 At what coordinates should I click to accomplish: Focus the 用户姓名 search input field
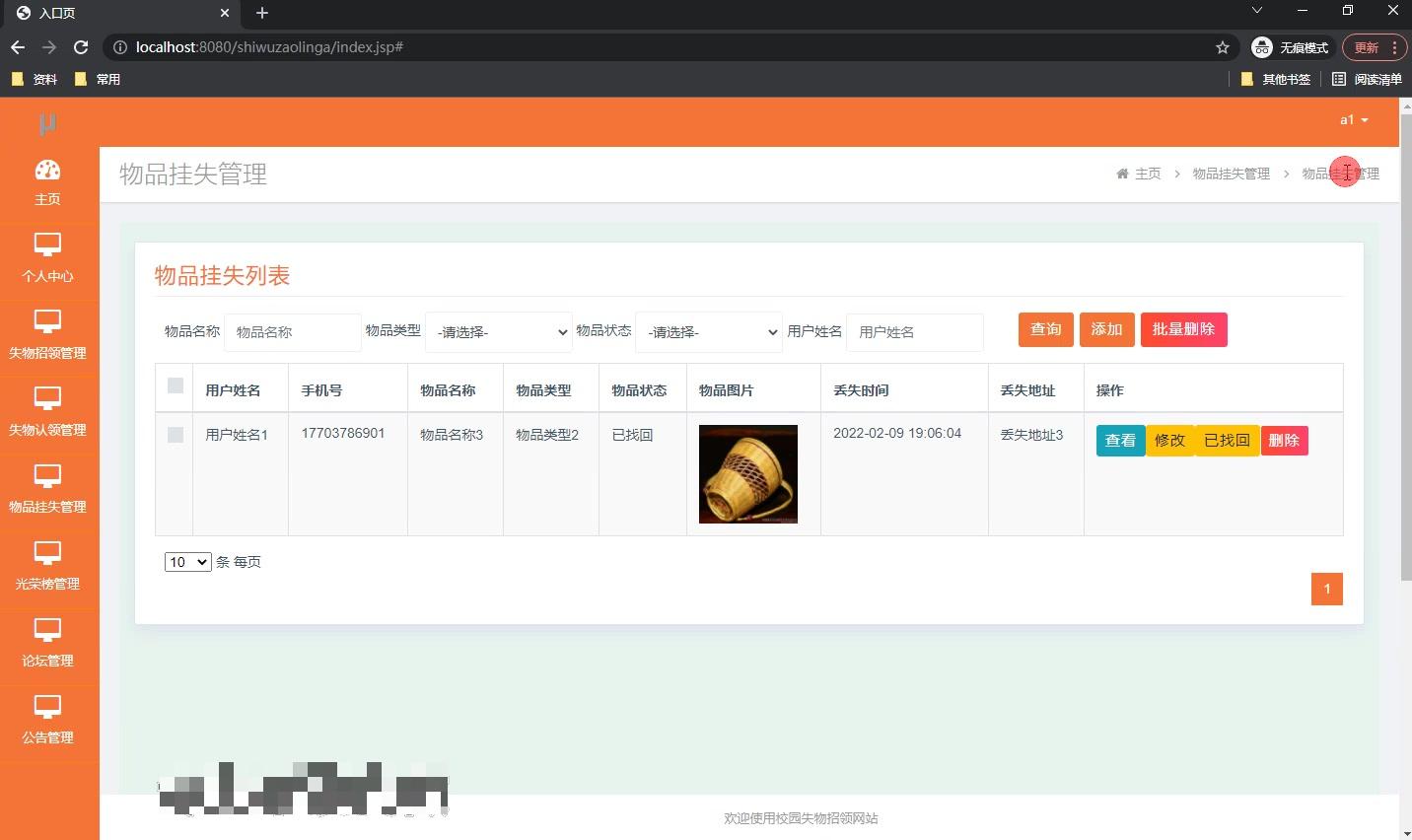click(914, 332)
